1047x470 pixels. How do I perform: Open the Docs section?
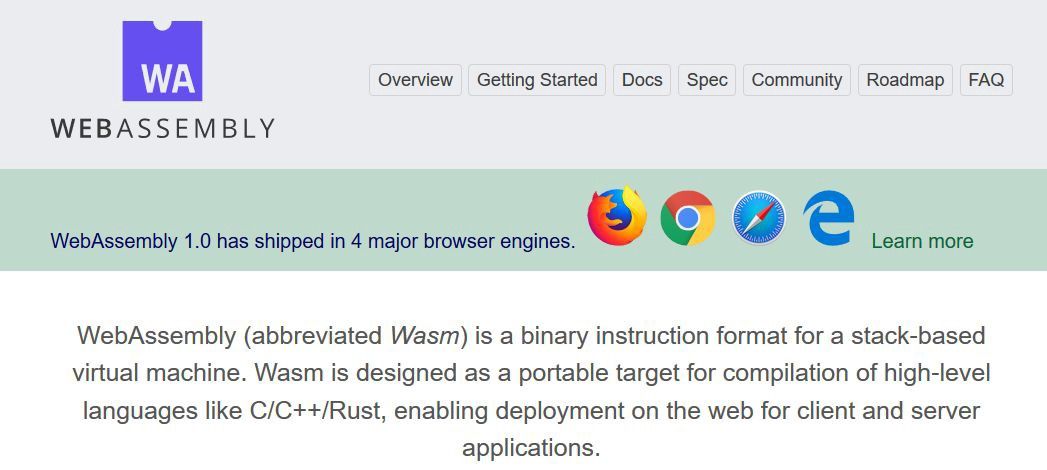point(642,80)
